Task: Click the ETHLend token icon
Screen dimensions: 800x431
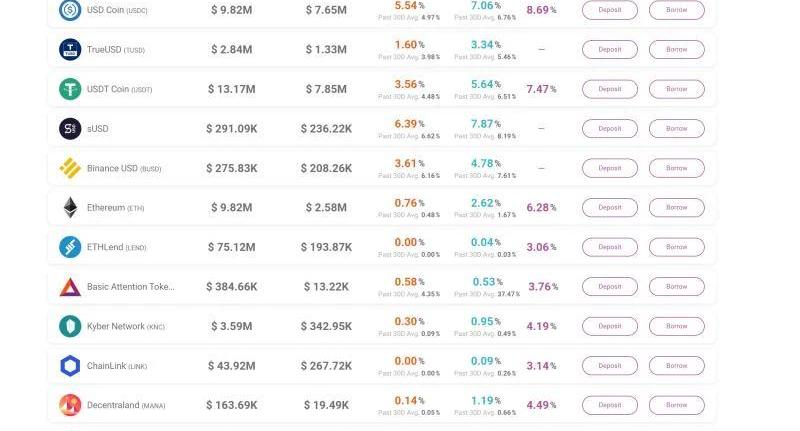Action: coord(70,247)
